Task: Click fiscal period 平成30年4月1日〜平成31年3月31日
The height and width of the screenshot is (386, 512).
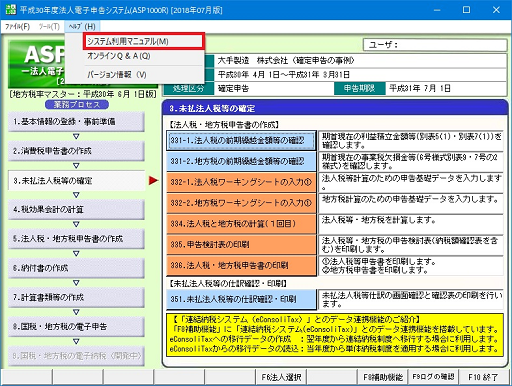Action: coord(284,74)
